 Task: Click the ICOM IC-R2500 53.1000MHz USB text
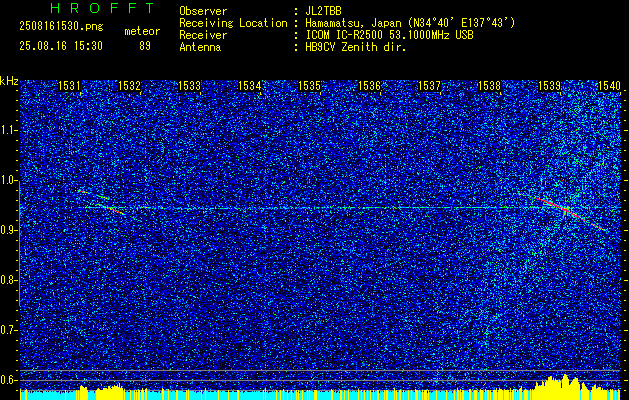[x=389, y=35]
